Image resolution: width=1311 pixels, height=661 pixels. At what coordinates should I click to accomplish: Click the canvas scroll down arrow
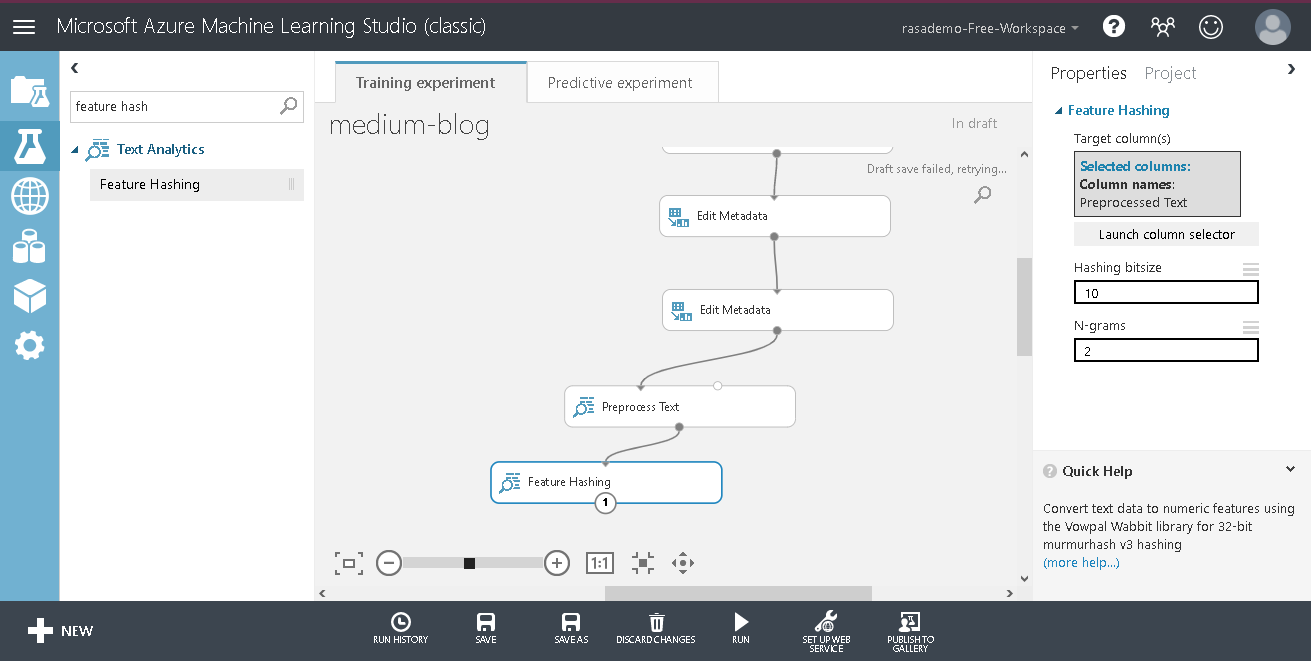click(x=1024, y=578)
